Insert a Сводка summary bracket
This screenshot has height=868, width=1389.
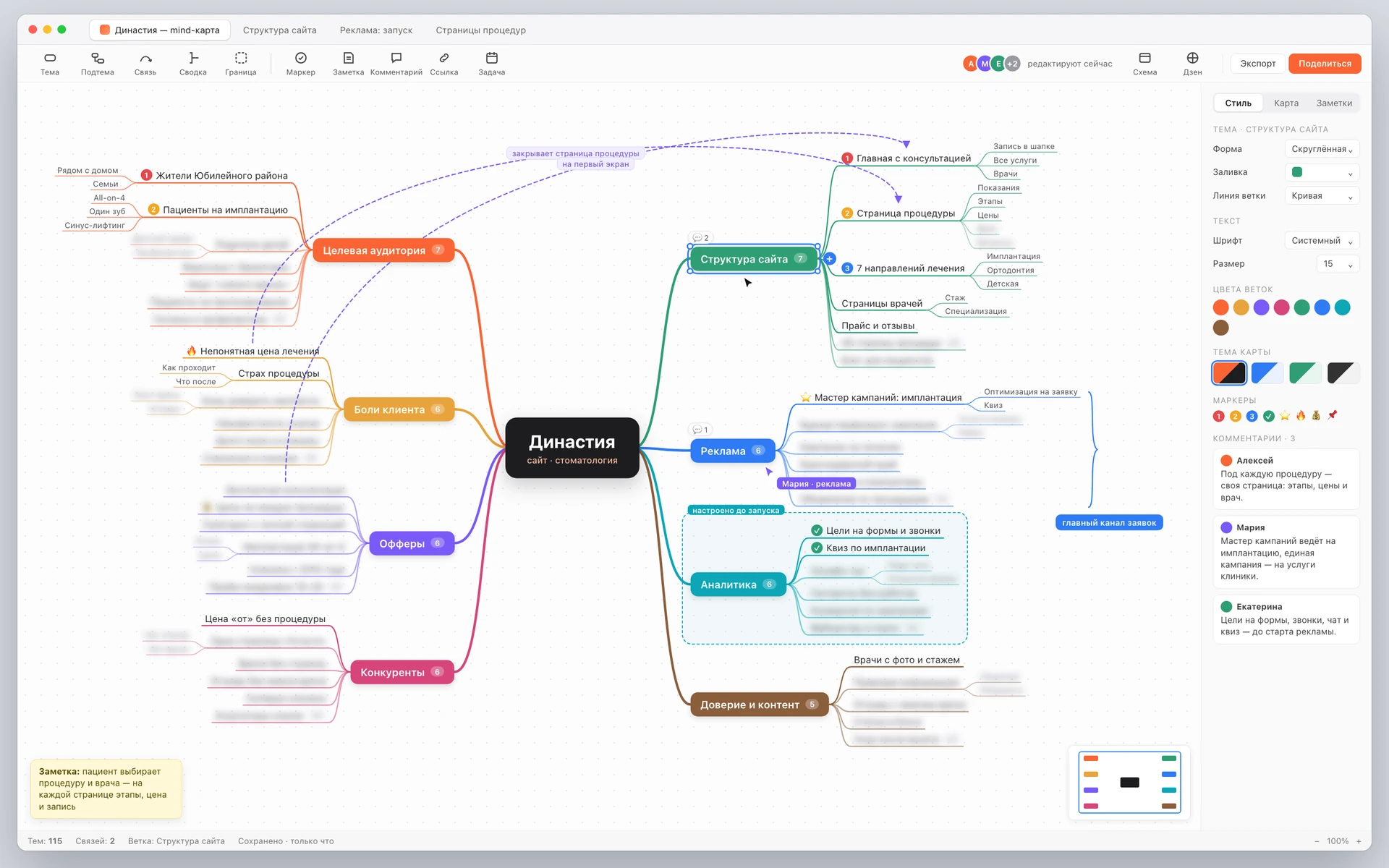pyautogui.click(x=193, y=64)
